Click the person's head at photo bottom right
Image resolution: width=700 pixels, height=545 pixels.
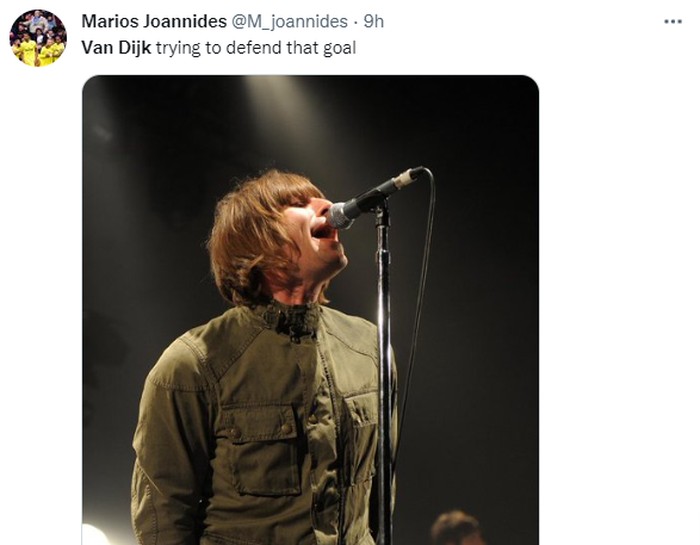pyautogui.click(x=457, y=529)
